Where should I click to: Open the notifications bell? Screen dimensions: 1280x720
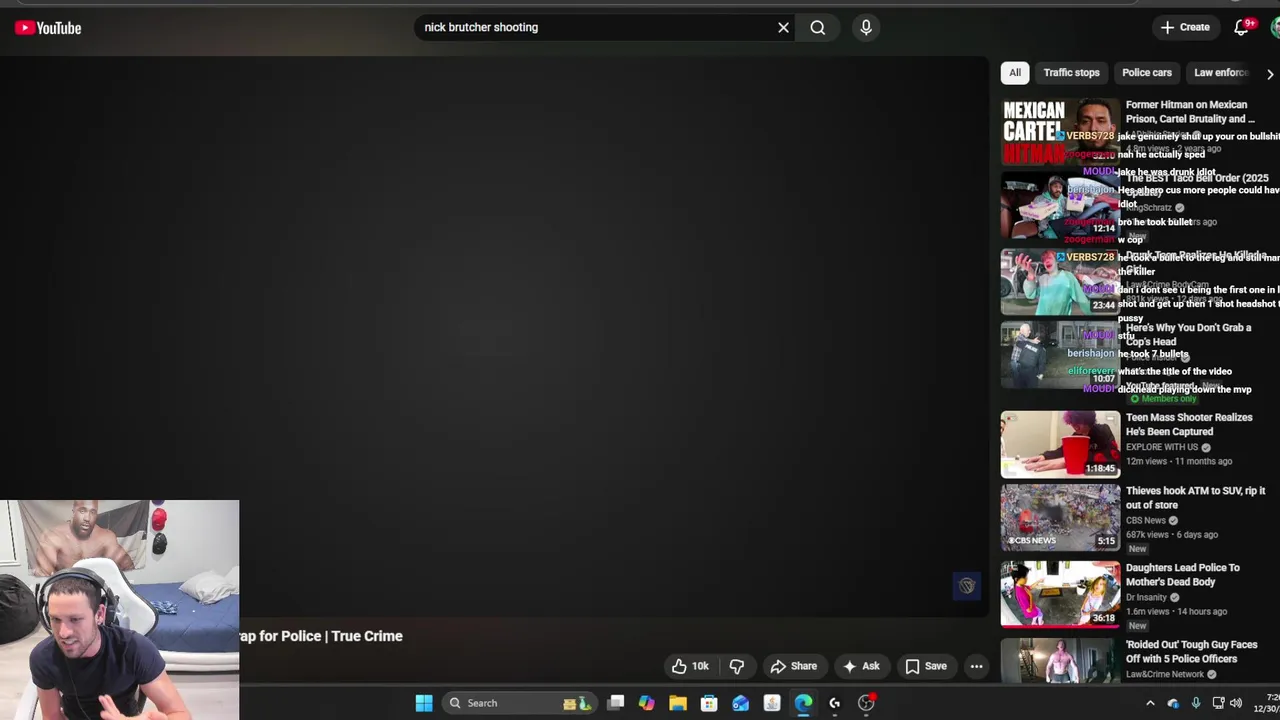[x=1241, y=28]
